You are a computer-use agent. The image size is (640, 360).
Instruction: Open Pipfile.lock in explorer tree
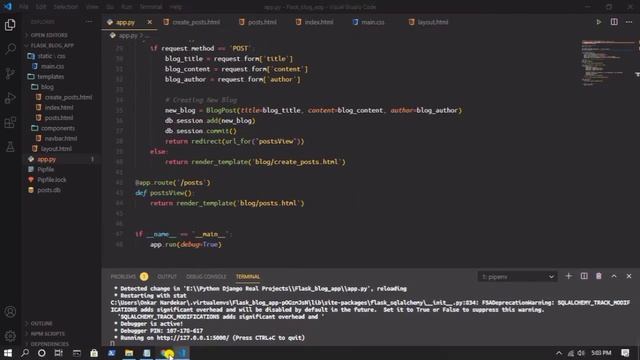51,180
